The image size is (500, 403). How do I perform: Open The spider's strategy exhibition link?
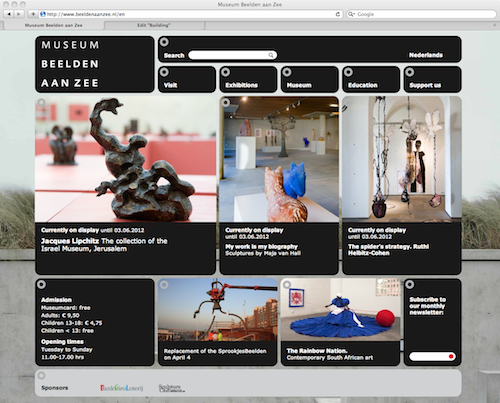coord(388,250)
